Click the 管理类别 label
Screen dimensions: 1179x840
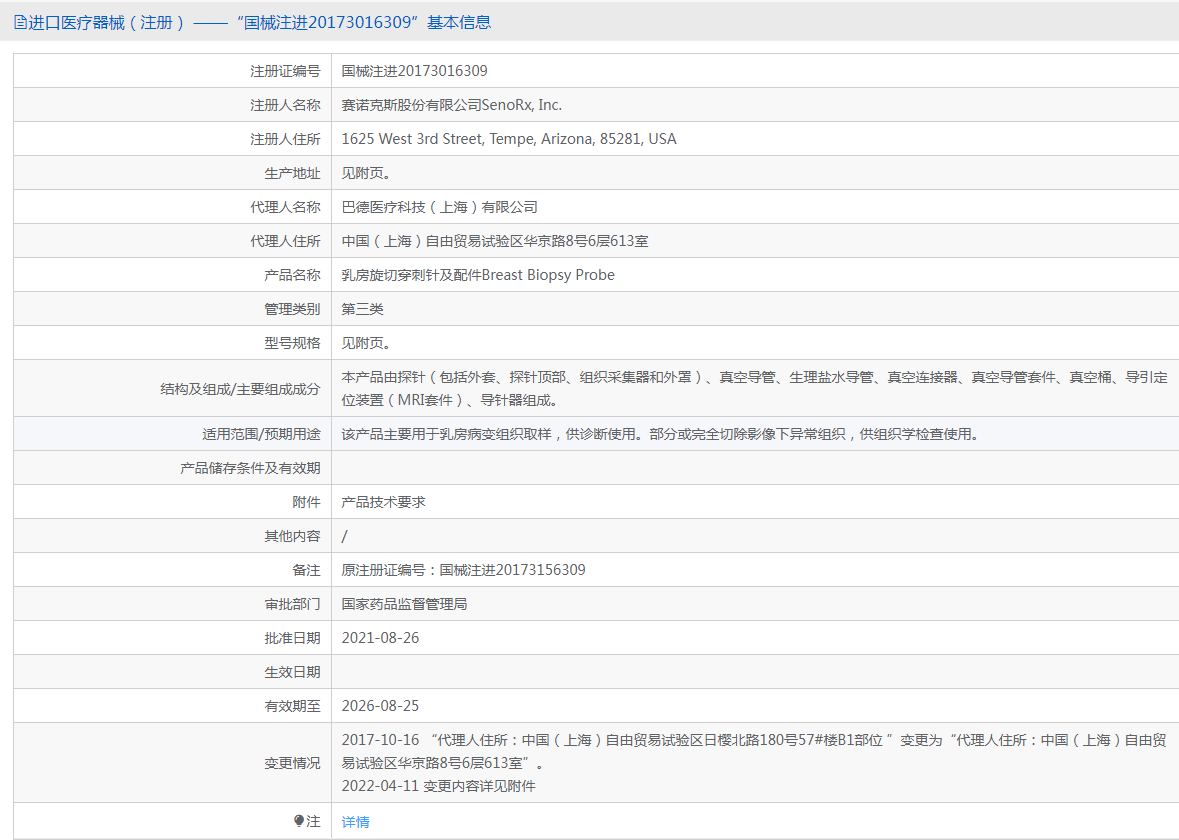292,309
